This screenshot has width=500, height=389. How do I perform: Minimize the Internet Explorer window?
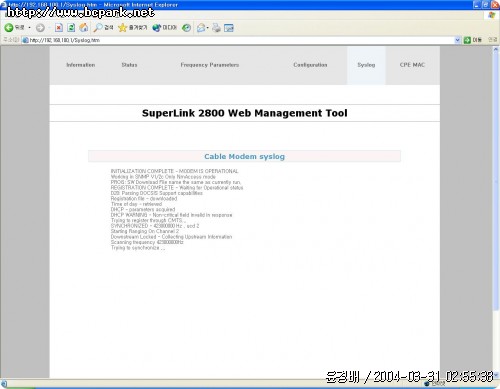[477, 5]
